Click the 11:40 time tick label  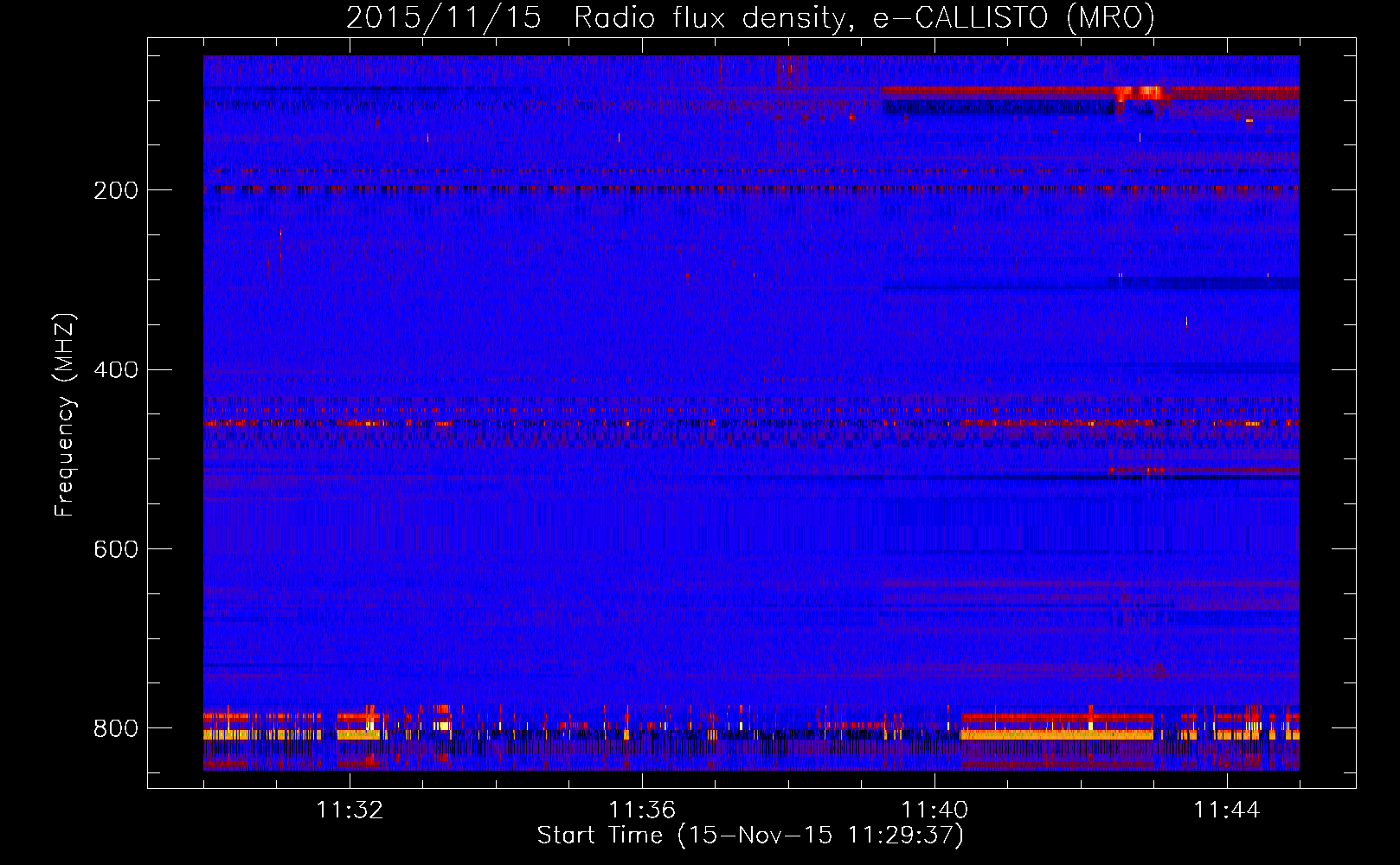coord(934,810)
